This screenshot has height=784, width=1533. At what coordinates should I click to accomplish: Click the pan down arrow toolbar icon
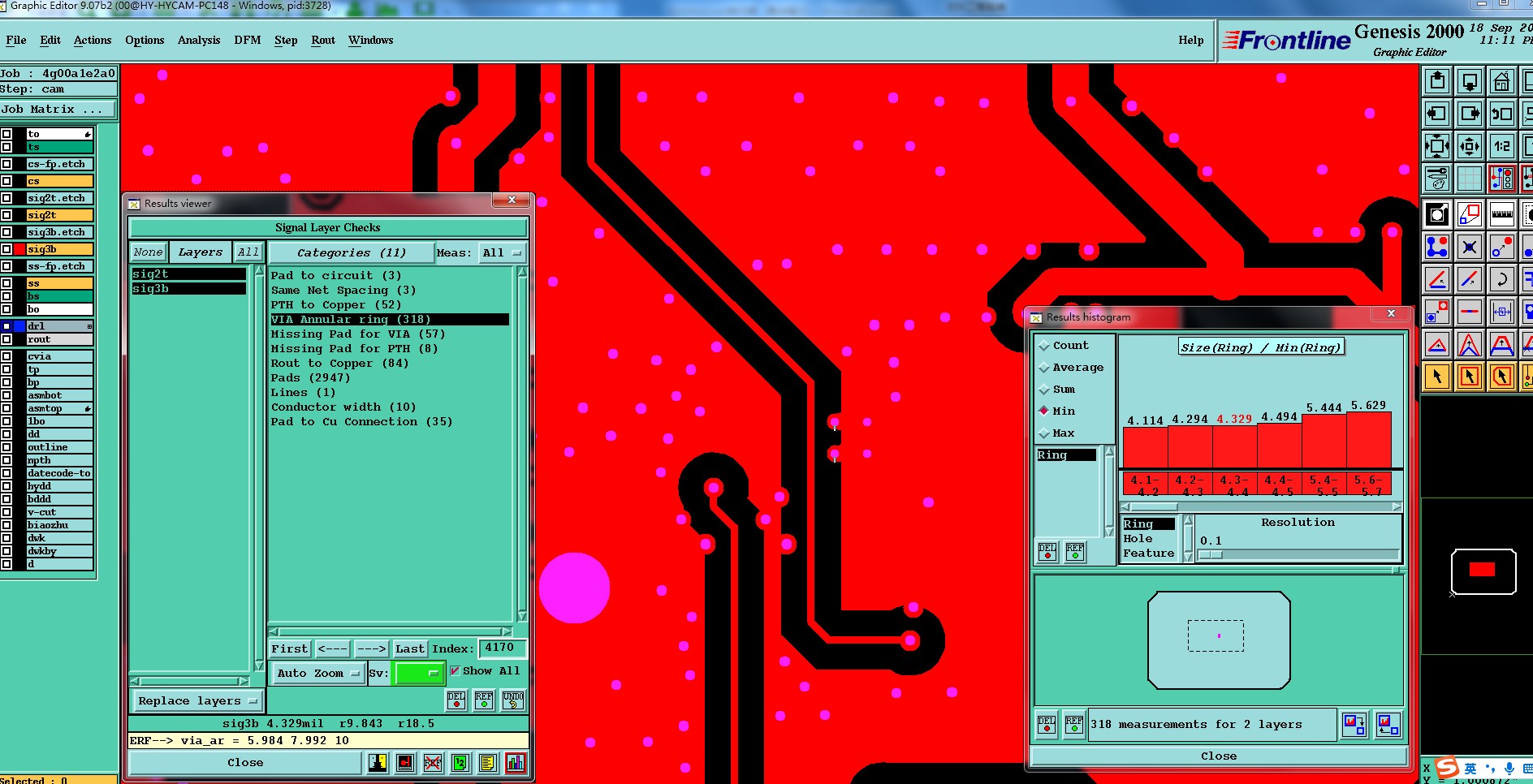[x=1470, y=81]
